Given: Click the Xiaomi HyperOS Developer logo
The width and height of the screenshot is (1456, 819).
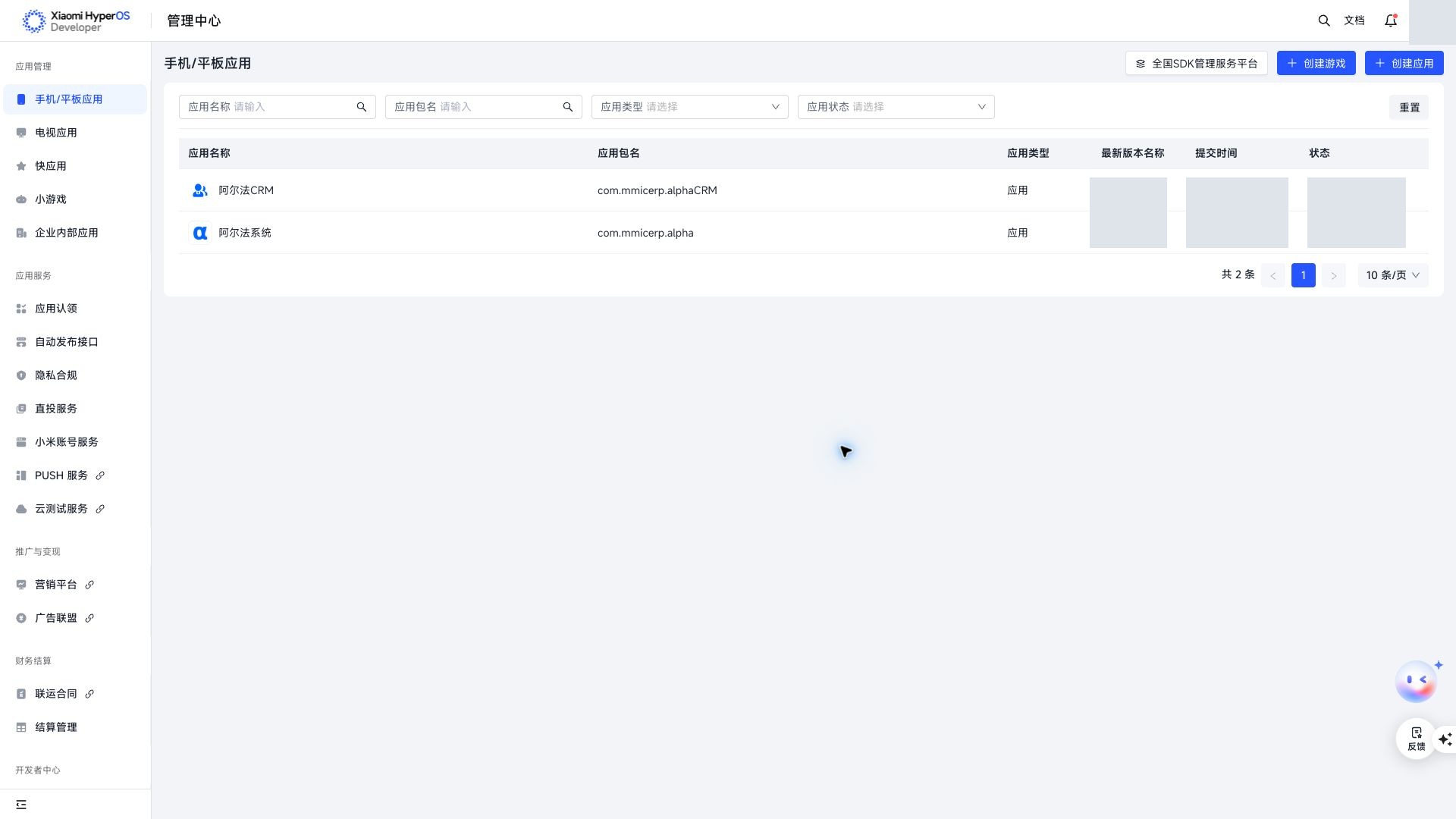Looking at the screenshot, I should tap(76, 21).
